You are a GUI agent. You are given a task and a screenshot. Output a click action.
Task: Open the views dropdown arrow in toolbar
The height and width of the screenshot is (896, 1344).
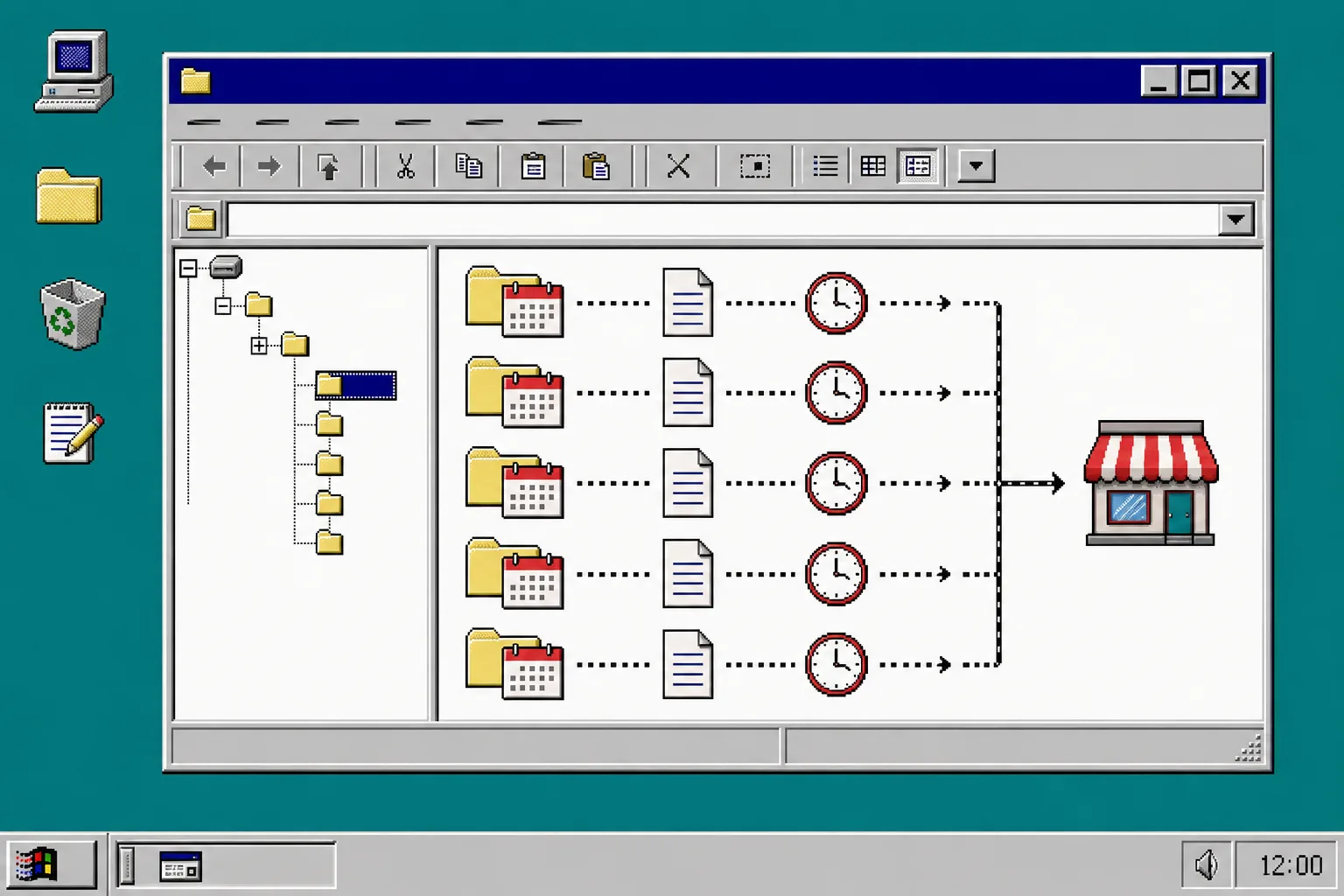(x=976, y=165)
